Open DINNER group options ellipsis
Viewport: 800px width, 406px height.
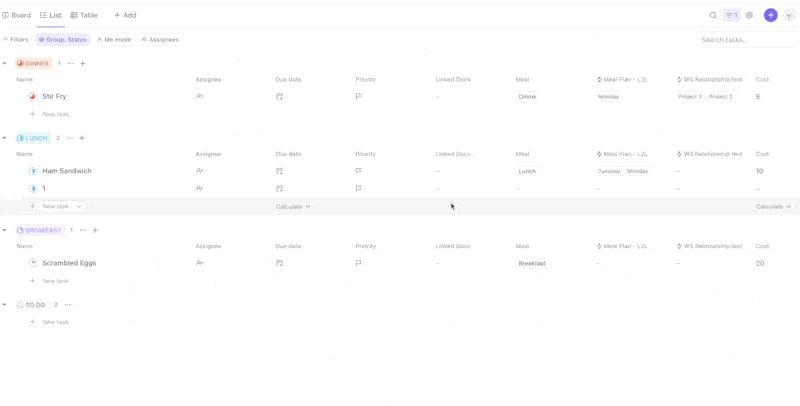click(x=70, y=64)
